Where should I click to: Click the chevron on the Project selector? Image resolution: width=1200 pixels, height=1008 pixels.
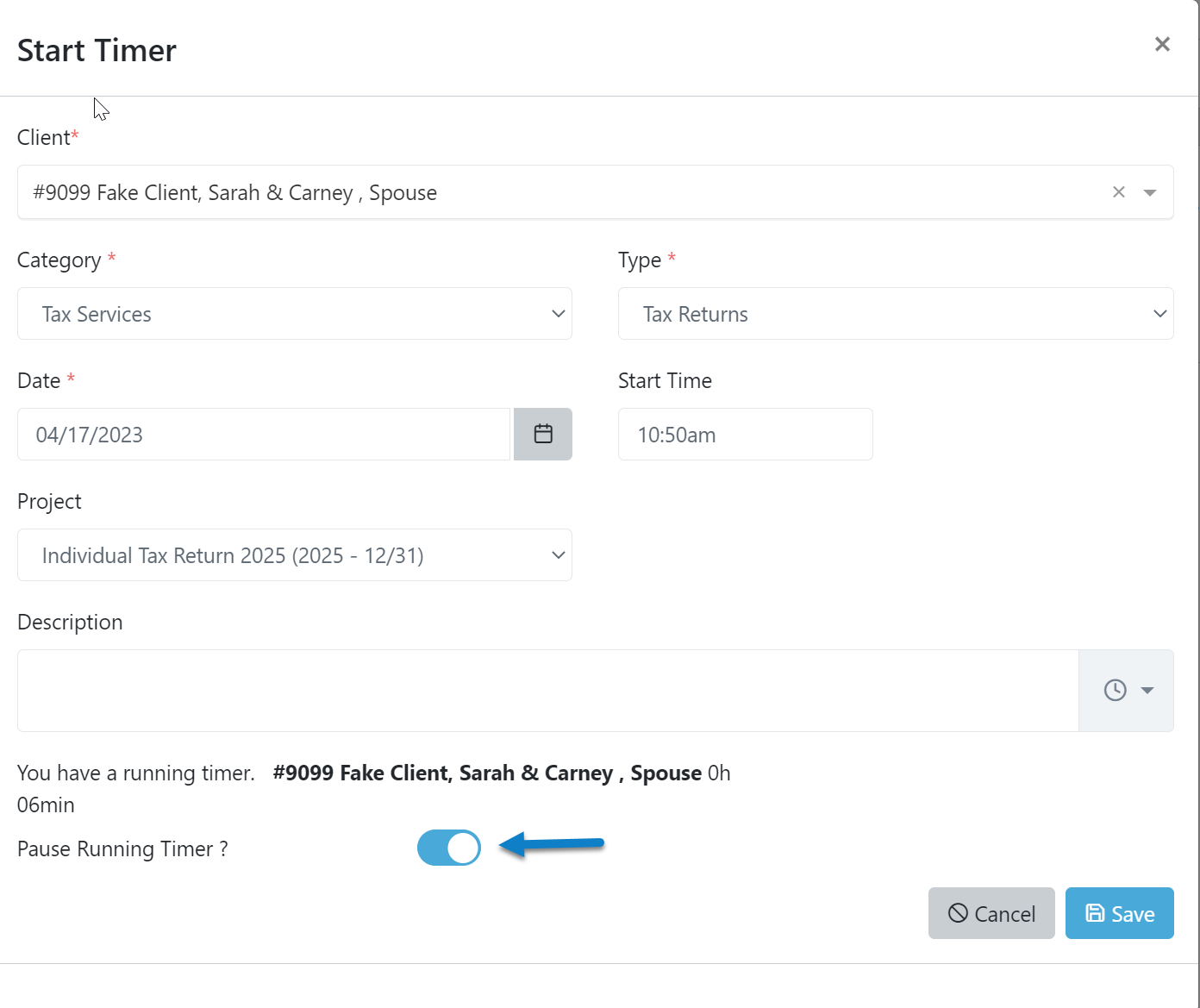click(x=559, y=555)
